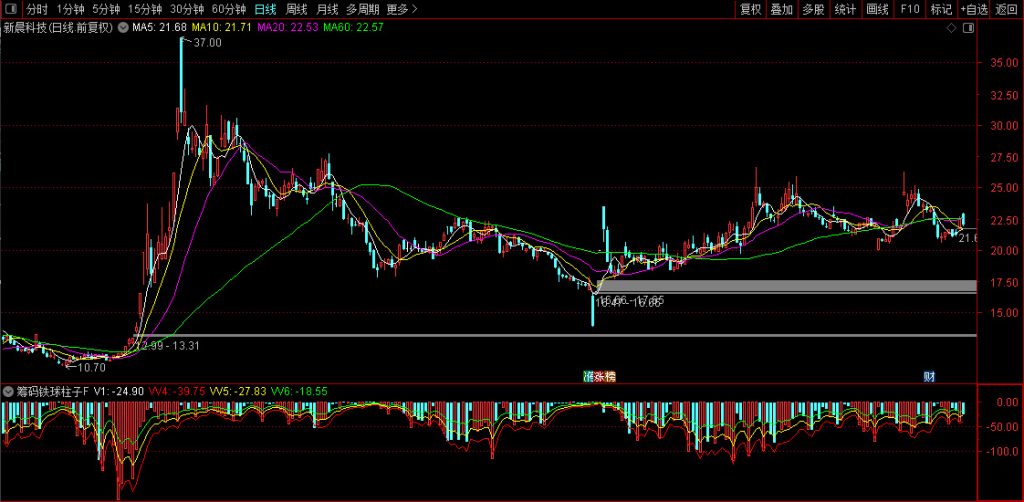1024x502 pixels.
Task: Click the 返回 back button
Action: click(x=1006, y=9)
